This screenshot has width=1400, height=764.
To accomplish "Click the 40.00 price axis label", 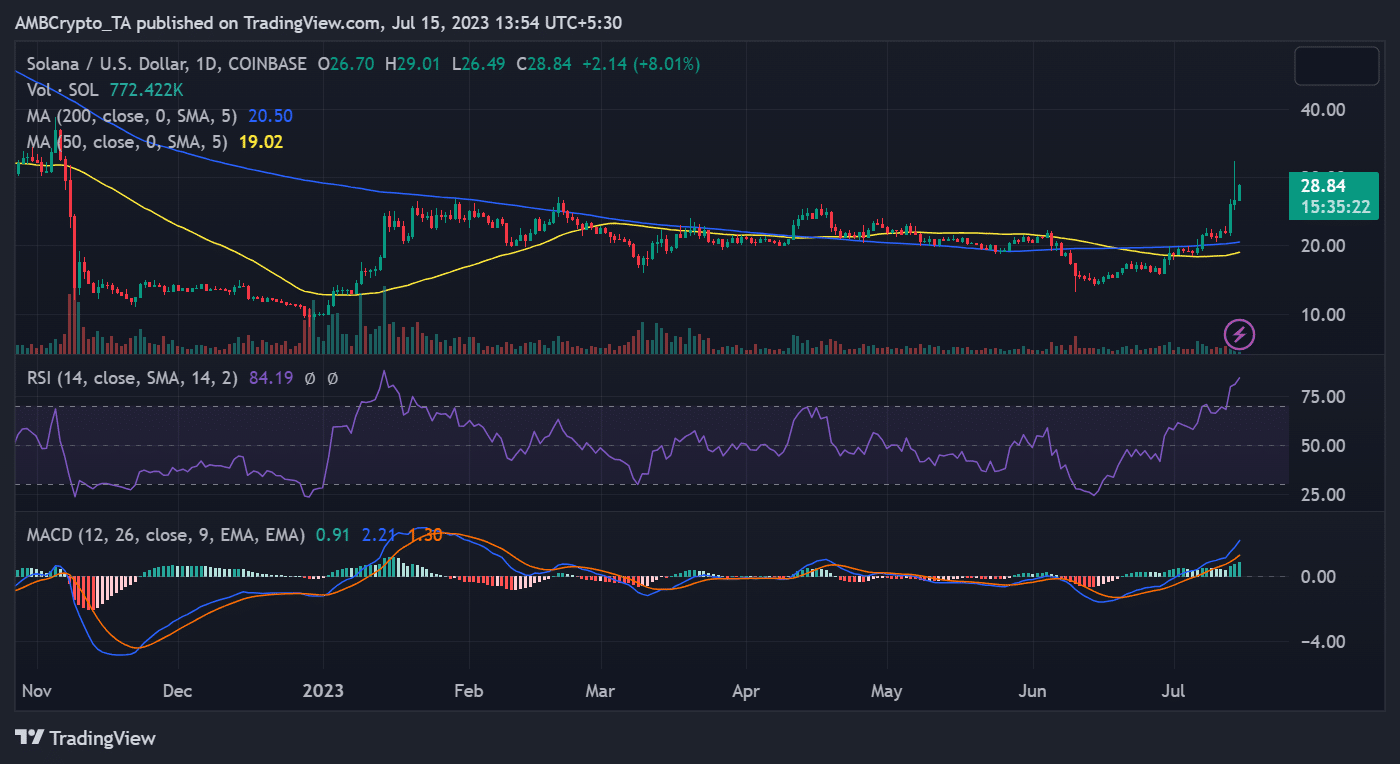I will click(x=1322, y=109).
